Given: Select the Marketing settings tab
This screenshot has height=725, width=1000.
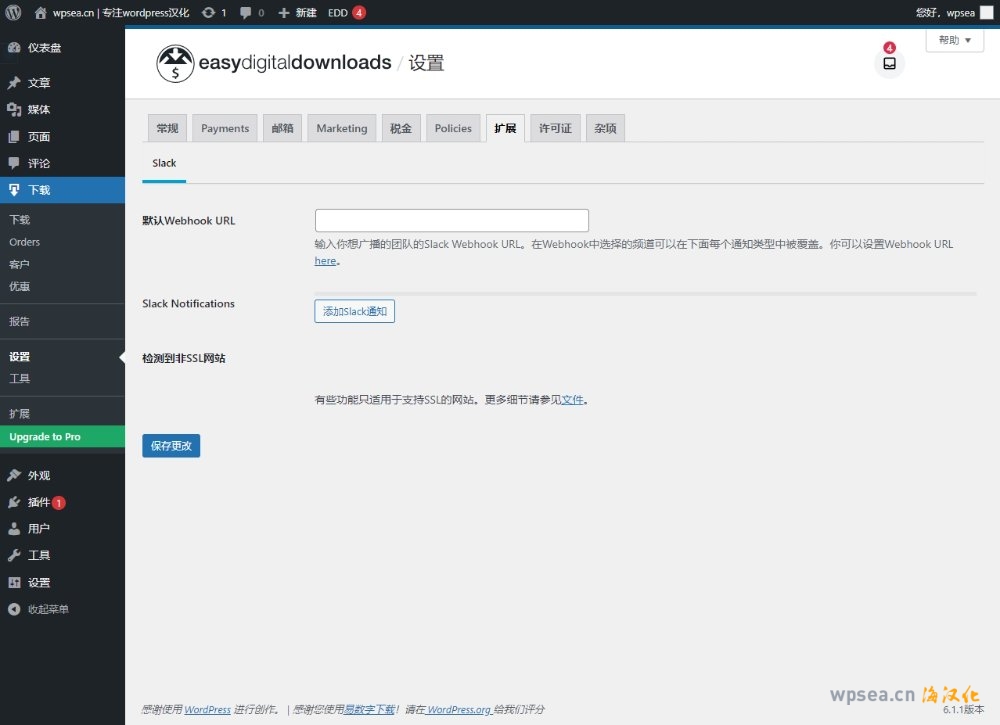Looking at the screenshot, I should (342, 128).
